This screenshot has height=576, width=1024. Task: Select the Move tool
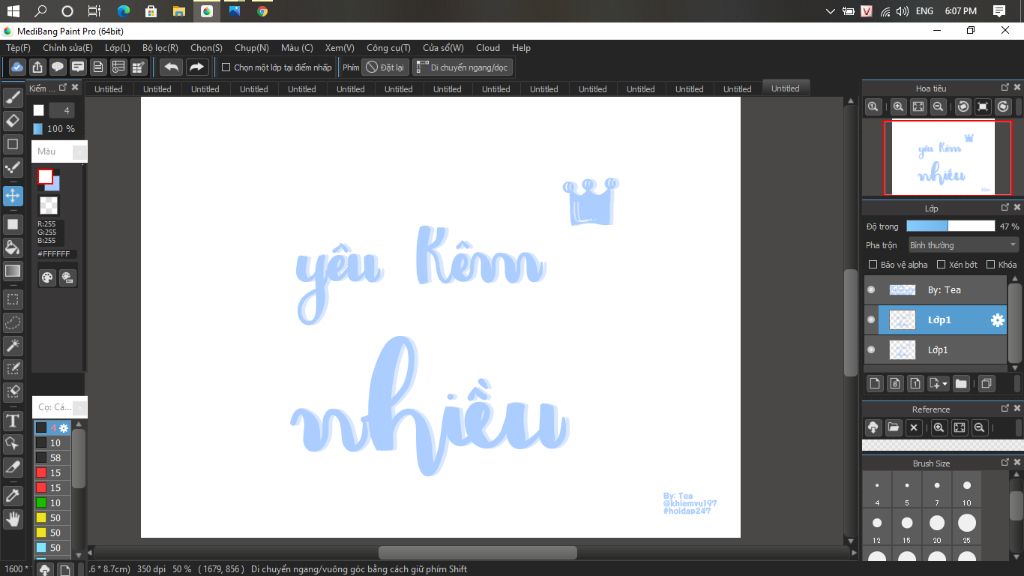pos(12,195)
